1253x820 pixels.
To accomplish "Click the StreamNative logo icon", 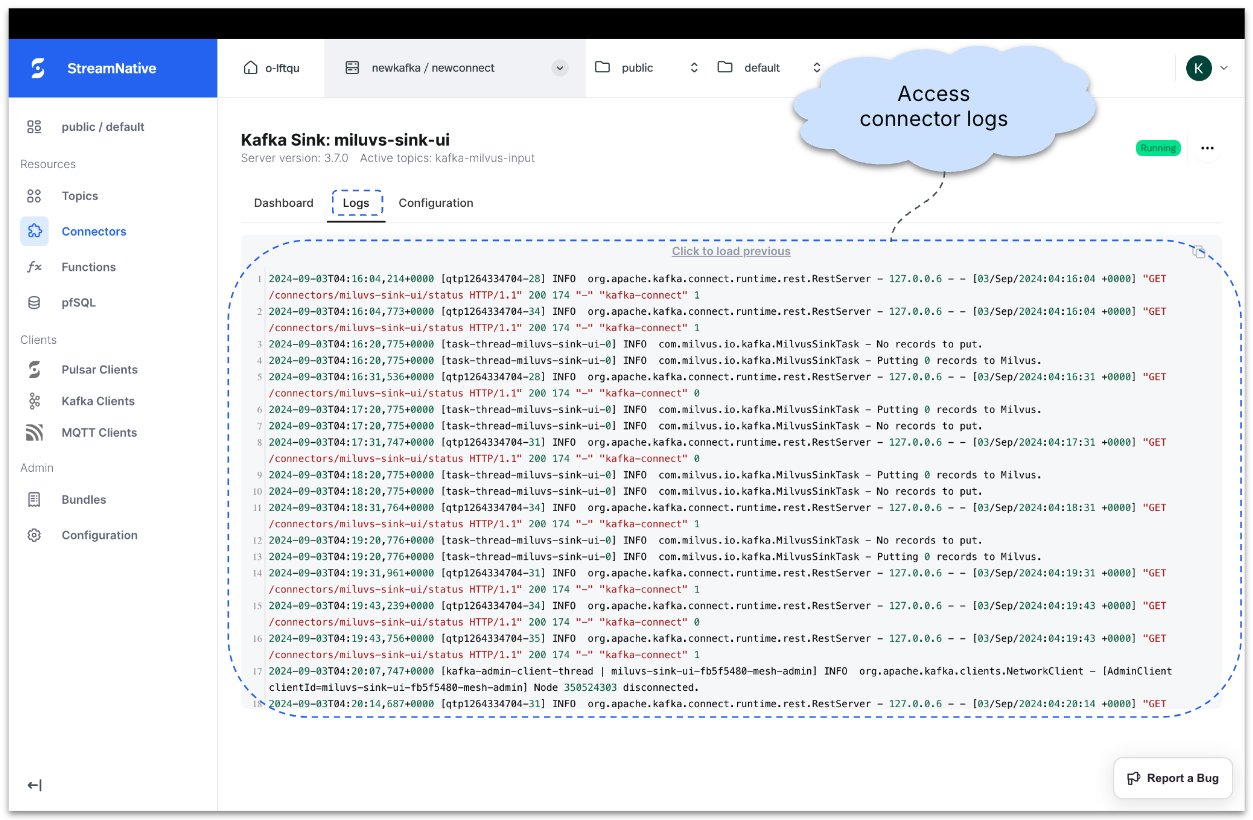I will pos(38,68).
